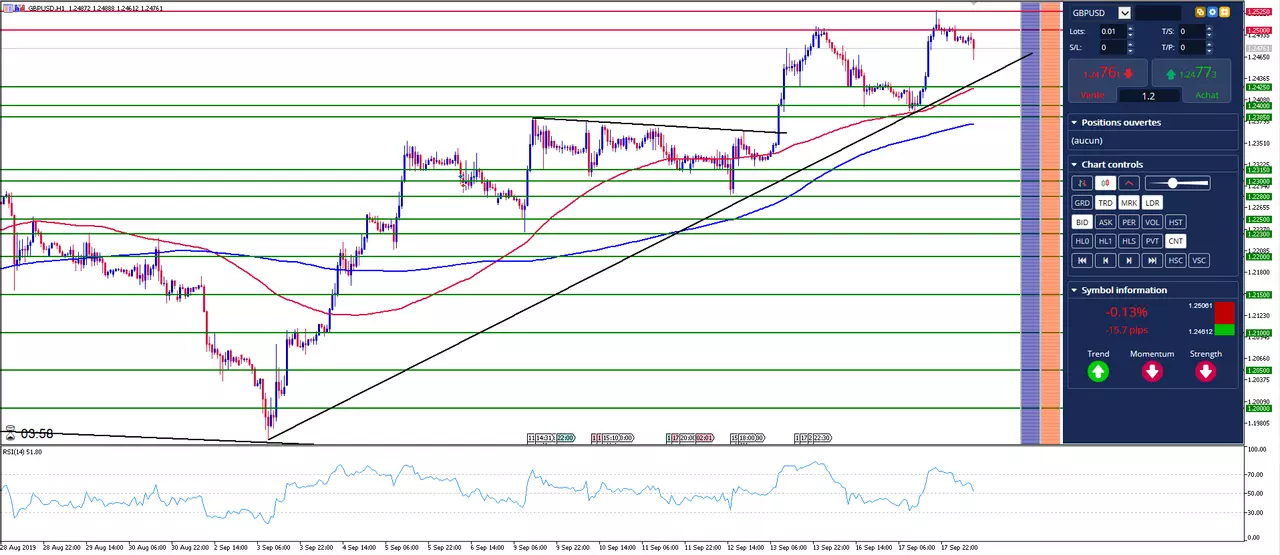This screenshot has height=555, width=1280.
Task: Click the green Trend up arrow indicator
Action: (x=1098, y=372)
